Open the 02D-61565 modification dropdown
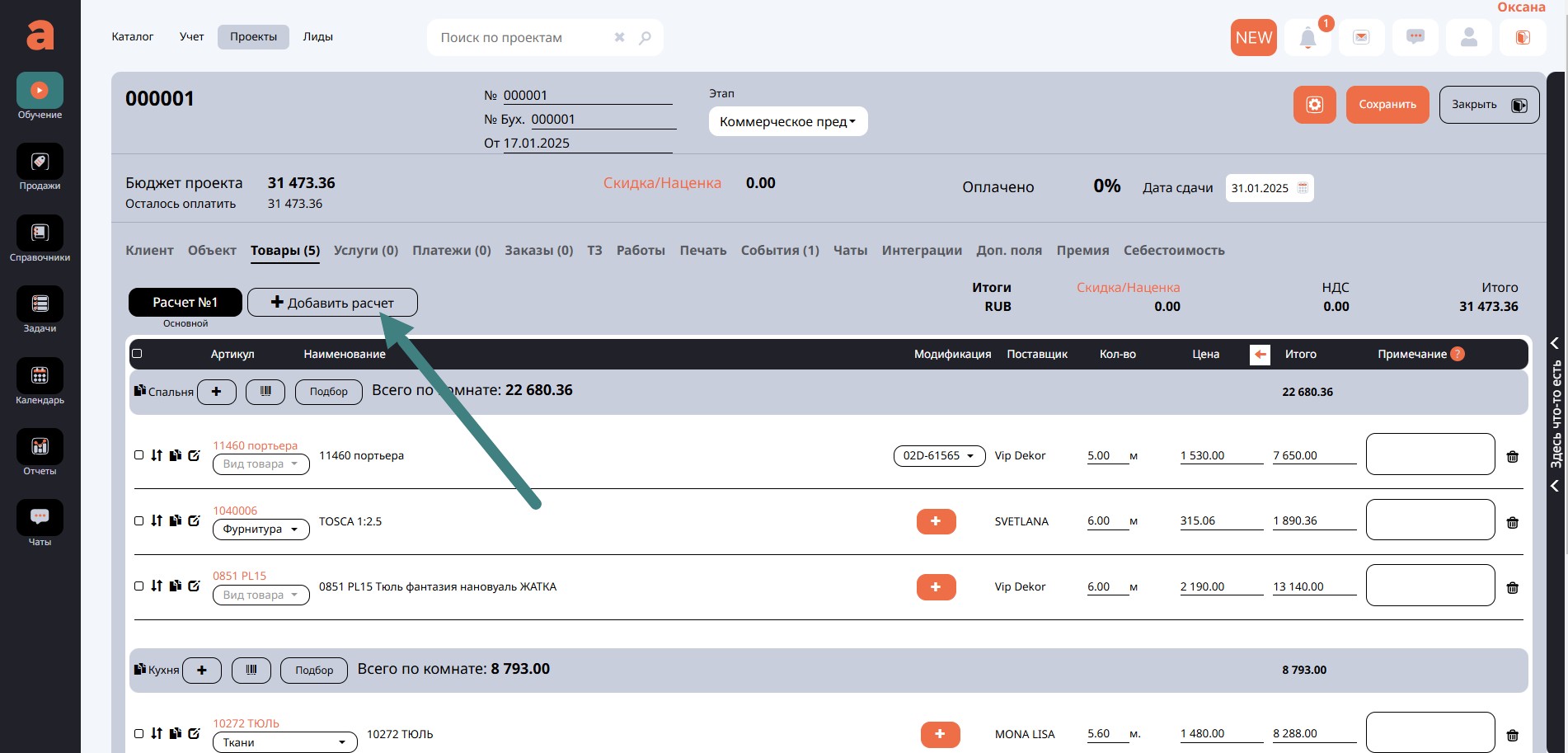This screenshot has height=753, width=1568. [x=938, y=456]
